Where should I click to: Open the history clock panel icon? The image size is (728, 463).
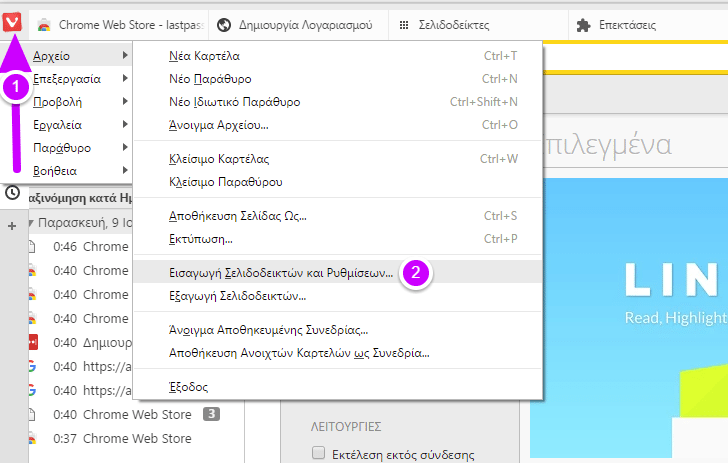click(x=13, y=192)
